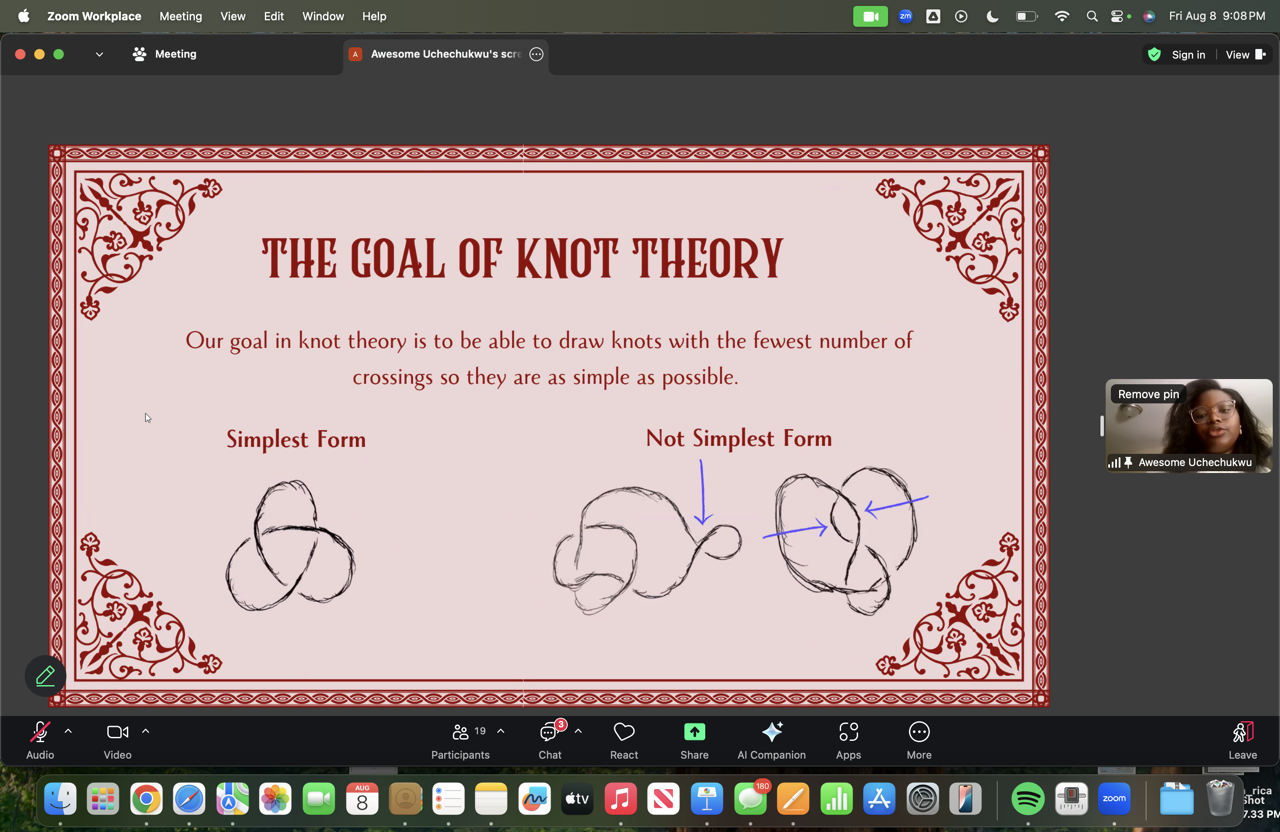Open the View layout dropdown

(x=1245, y=55)
